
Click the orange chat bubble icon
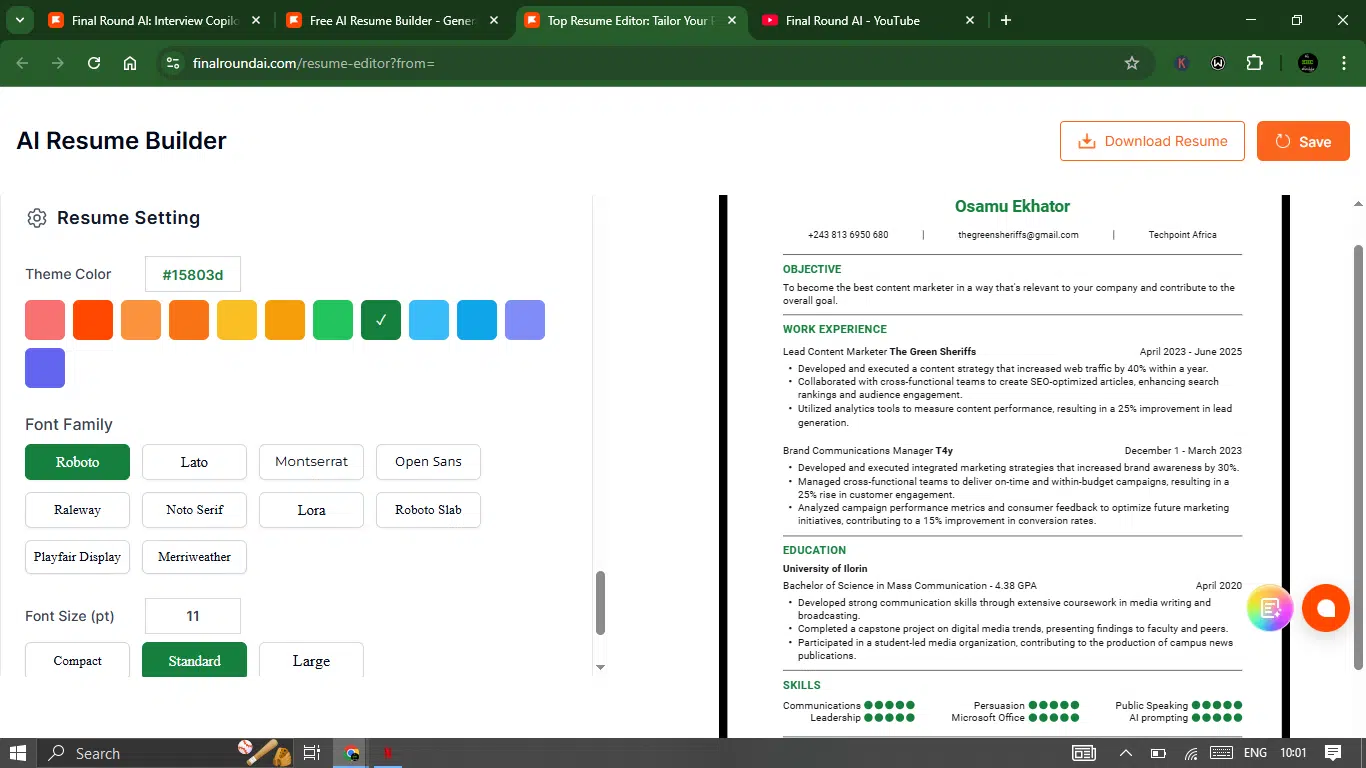coord(1326,607)
